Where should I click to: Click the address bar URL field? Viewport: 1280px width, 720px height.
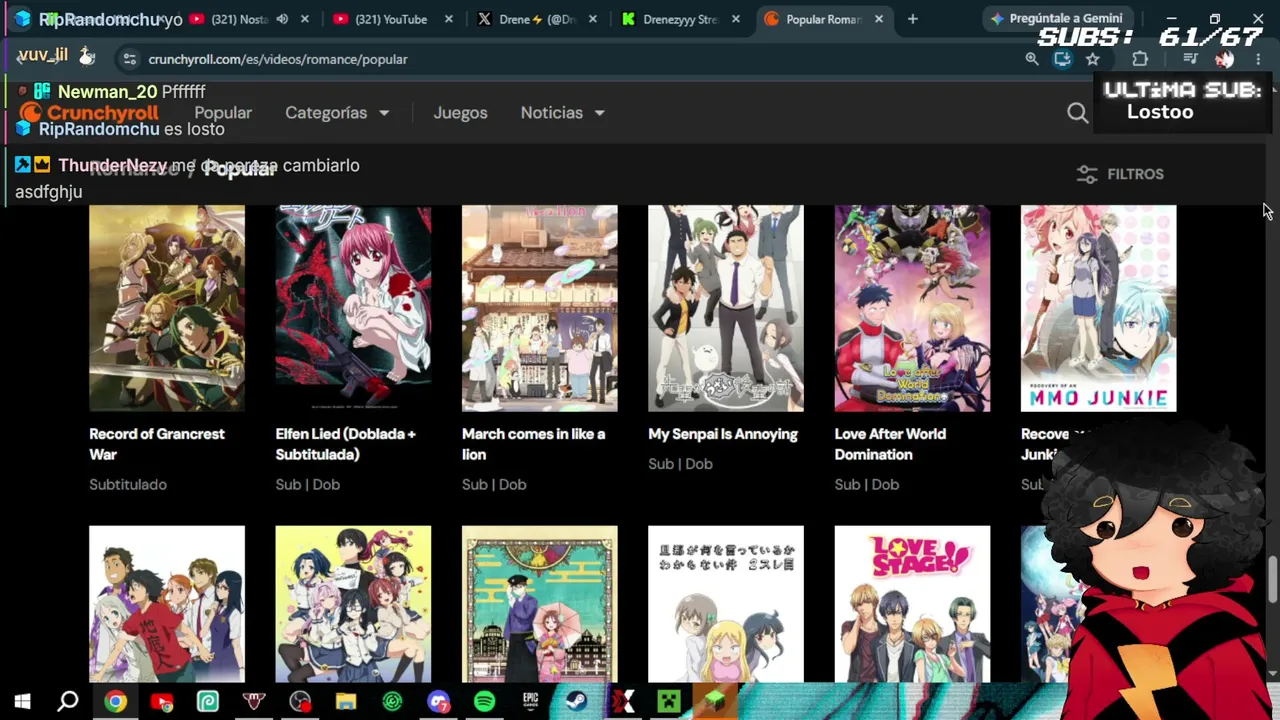tap(560, 59)
